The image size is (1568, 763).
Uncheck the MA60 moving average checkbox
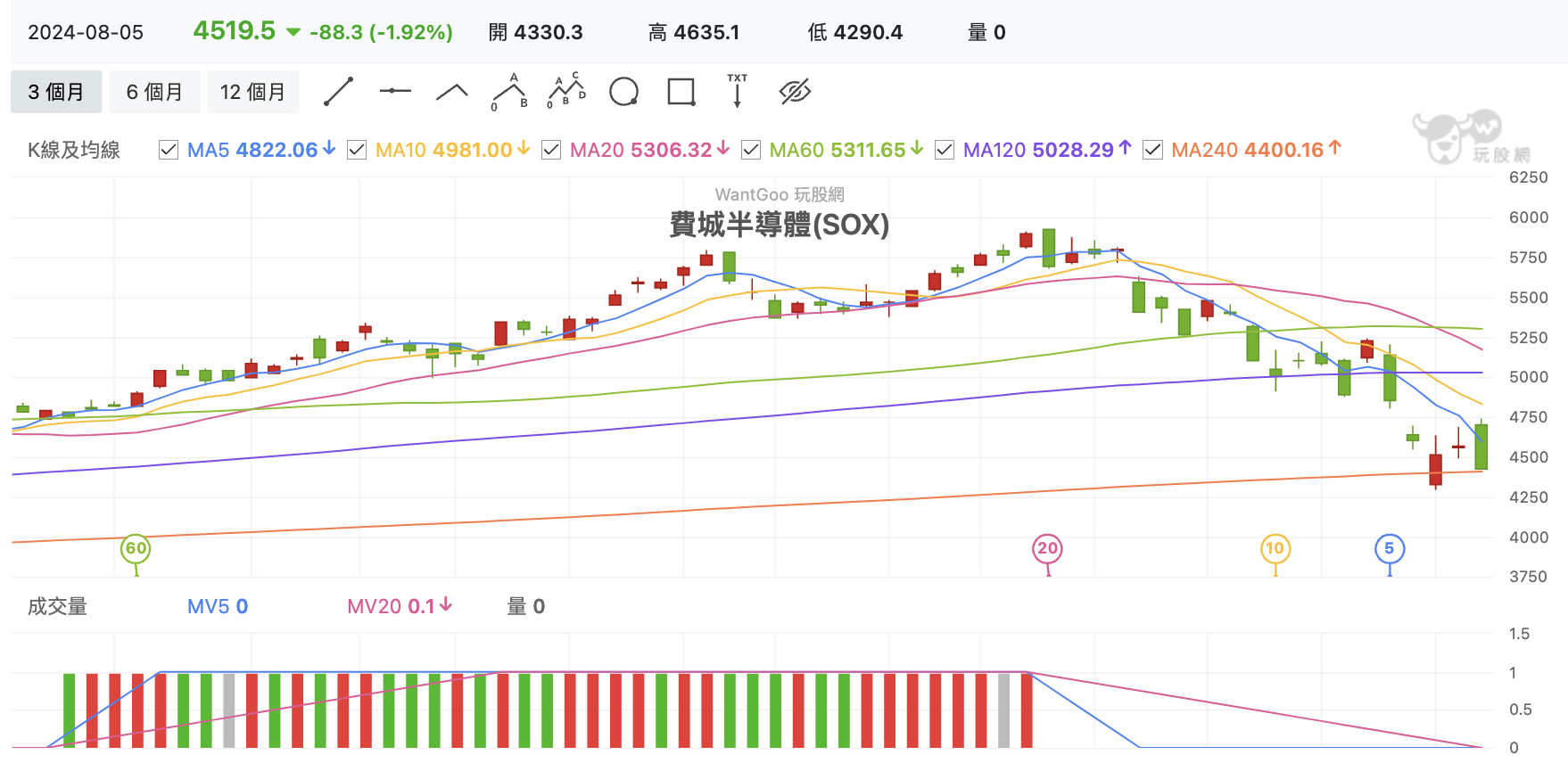751,150
